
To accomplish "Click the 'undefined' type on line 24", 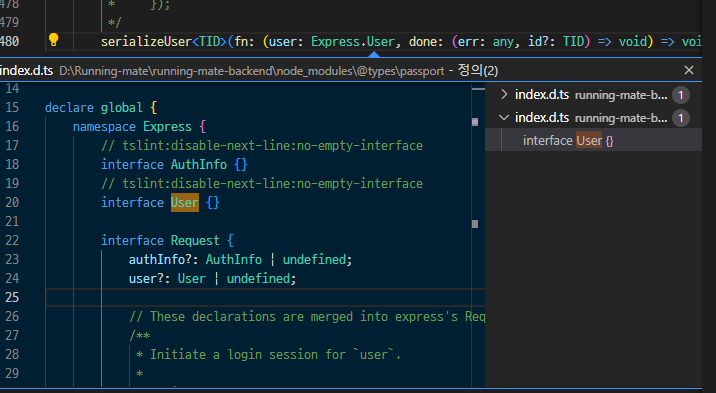I will tap(258, 278).
